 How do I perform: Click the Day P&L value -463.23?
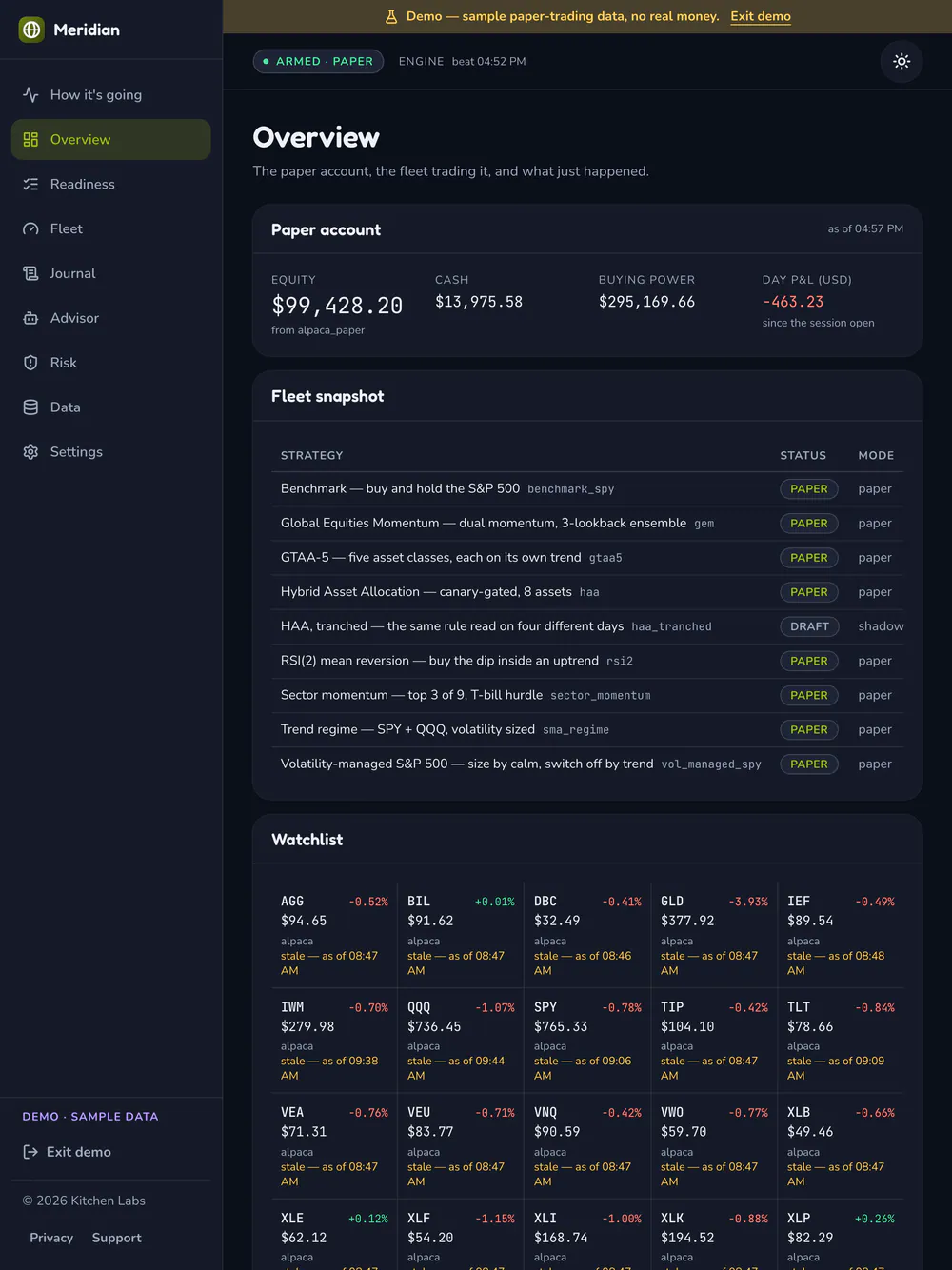pyautogui.click(x=793, y=302)
